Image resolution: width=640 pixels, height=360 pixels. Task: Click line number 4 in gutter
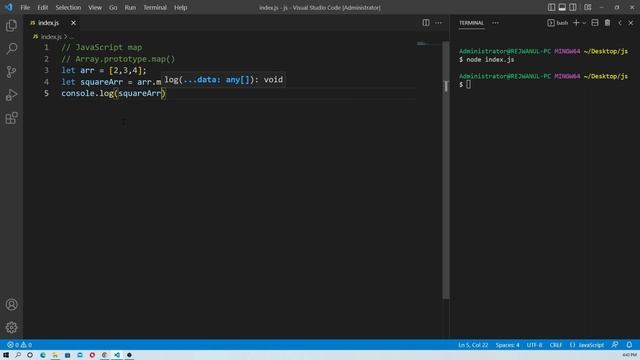46,82
